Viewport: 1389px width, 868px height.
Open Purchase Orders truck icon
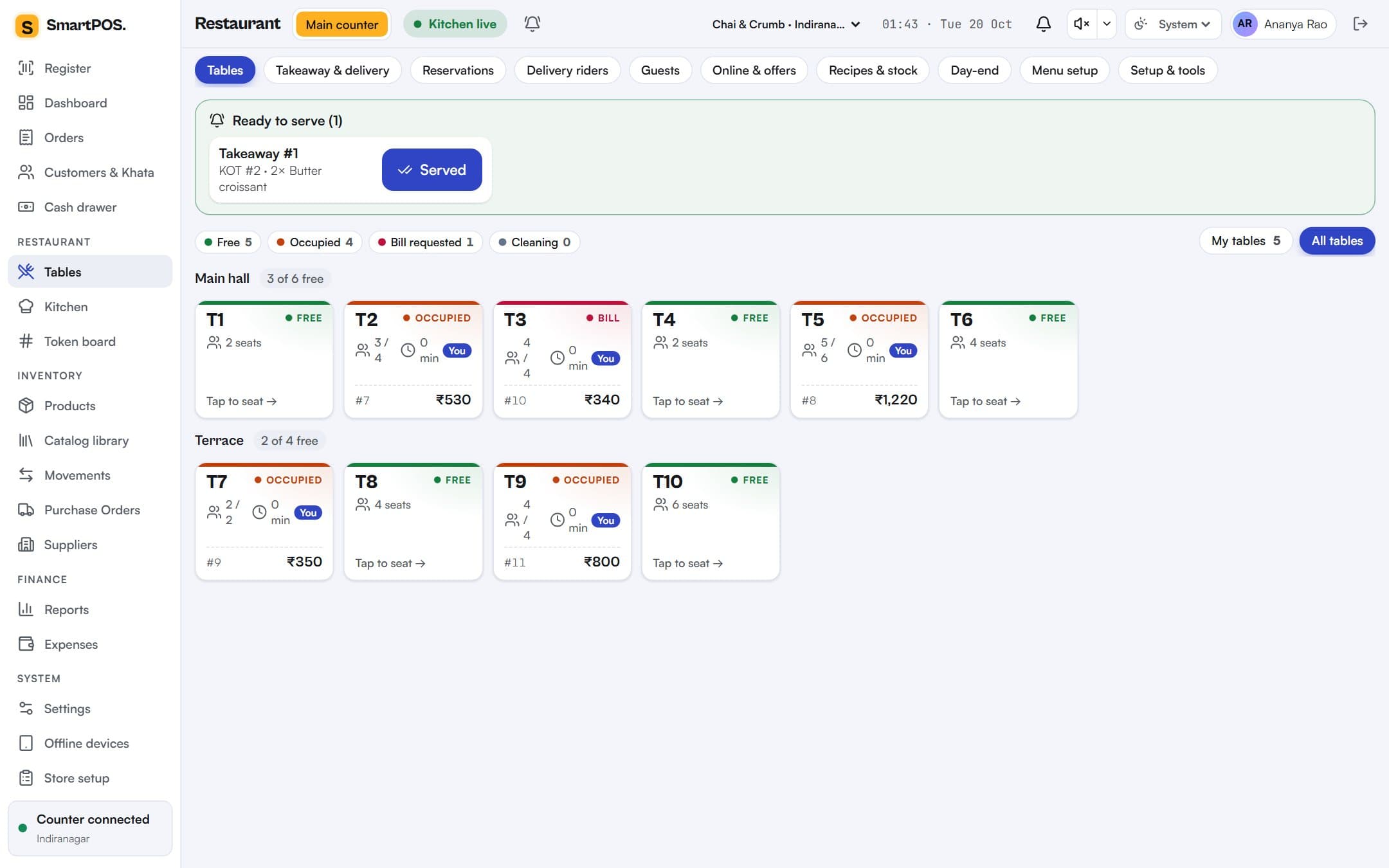(x=26, y=510)
